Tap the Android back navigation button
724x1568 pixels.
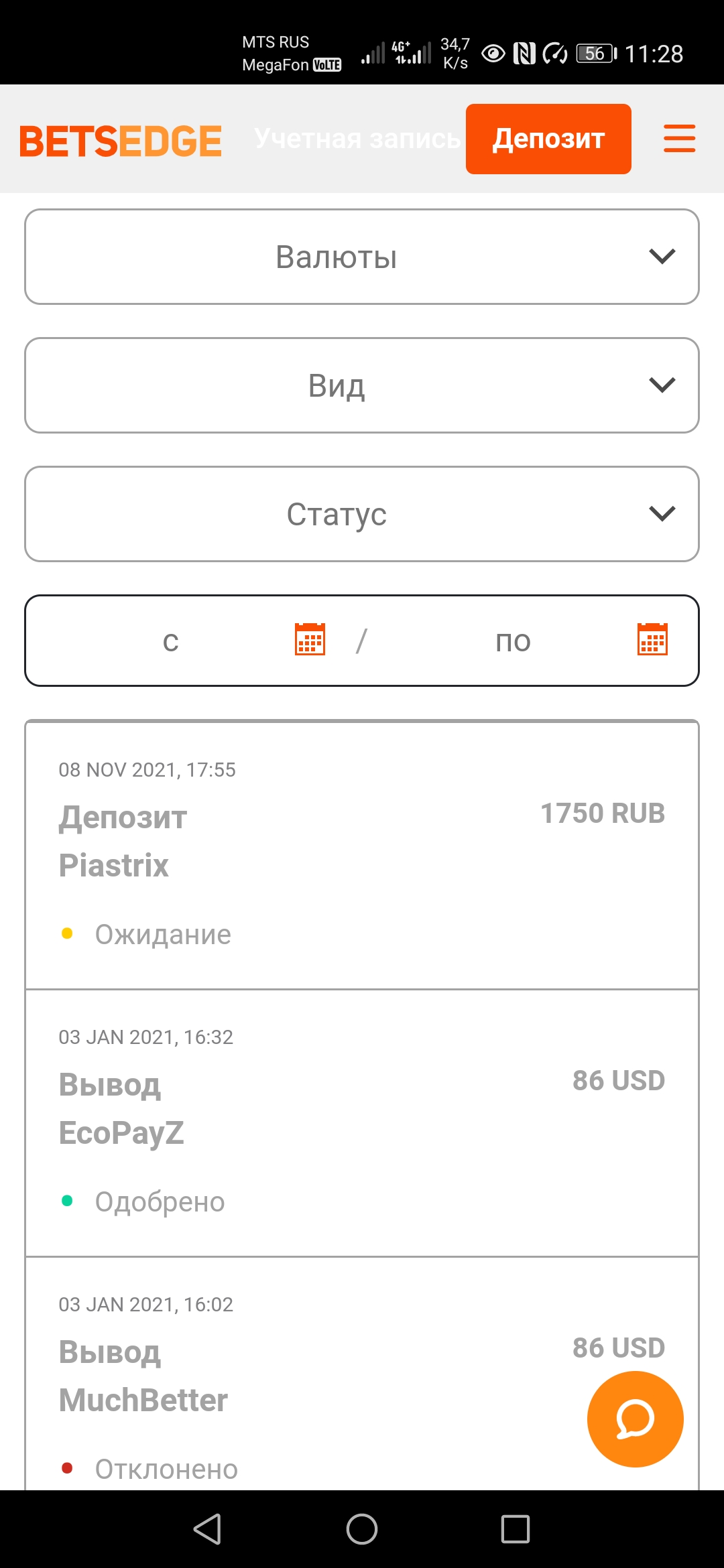pyautogui.click(x=207, y=1529)
